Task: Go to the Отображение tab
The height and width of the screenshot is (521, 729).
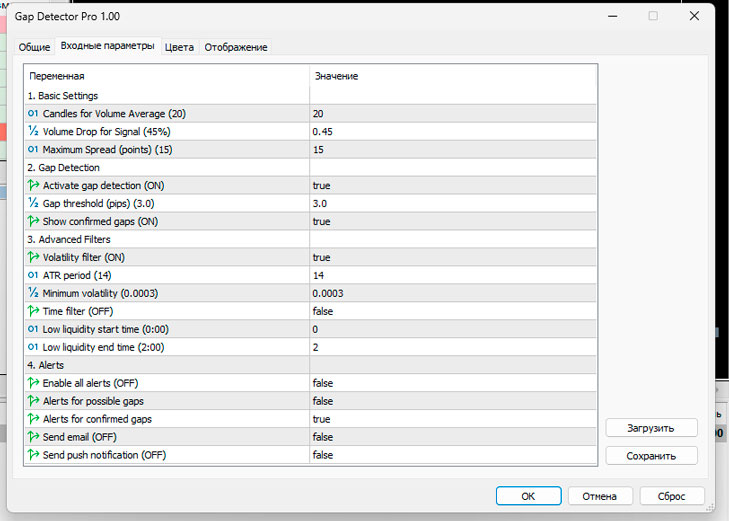Action: [x=236, y=47]
